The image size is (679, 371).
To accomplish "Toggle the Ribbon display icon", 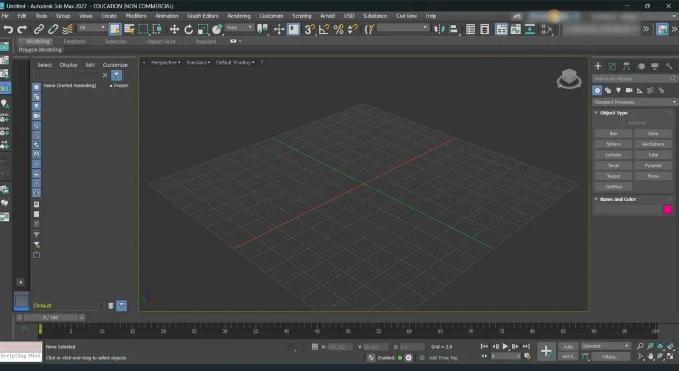I will [x=501, y=29].
